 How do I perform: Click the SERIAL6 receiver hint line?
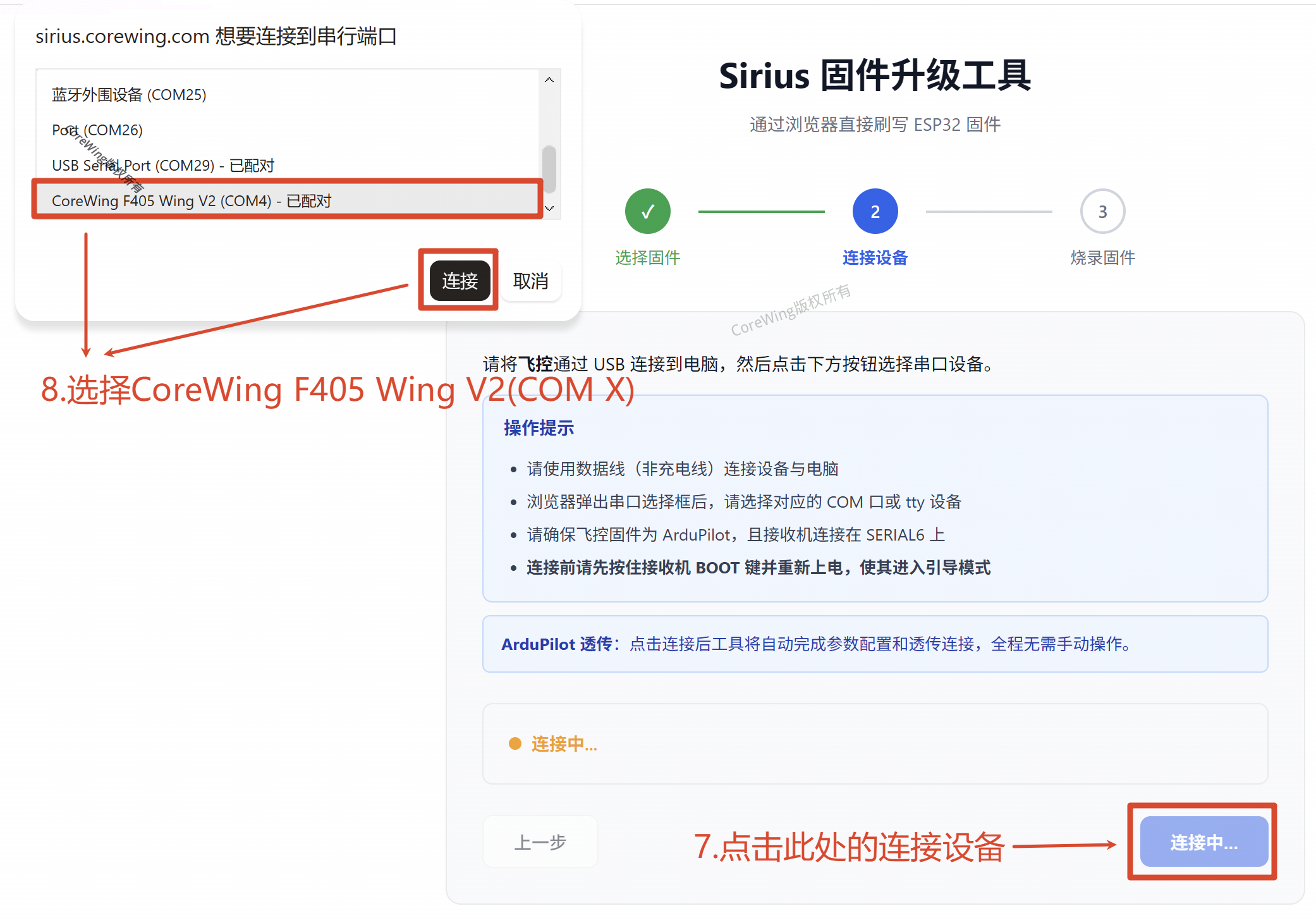pos(736,535)
